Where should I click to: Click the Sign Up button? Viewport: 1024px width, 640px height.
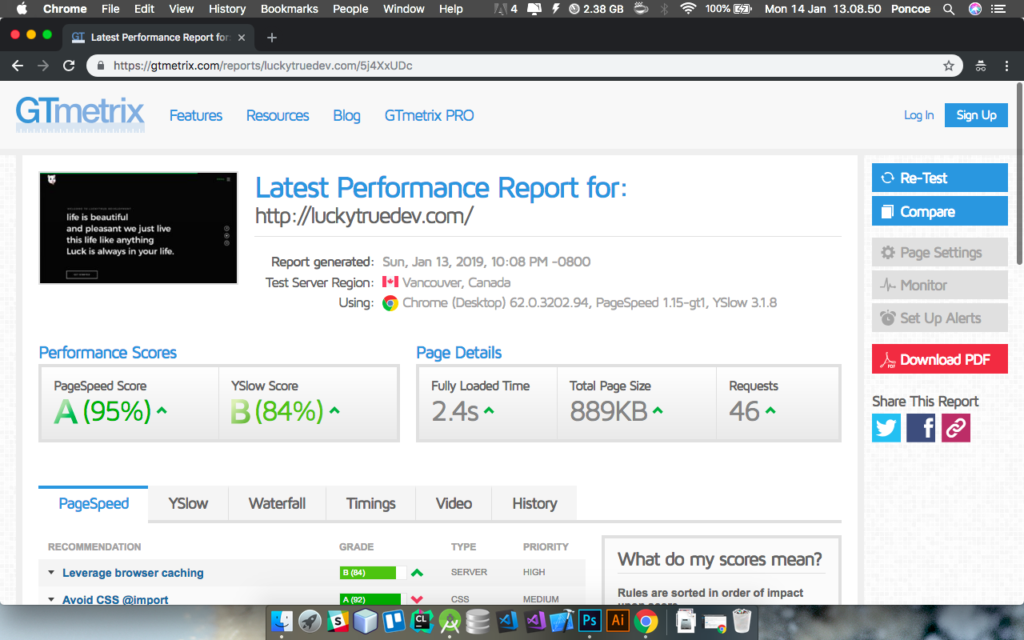pyautogui.click(x=976, y=115)
